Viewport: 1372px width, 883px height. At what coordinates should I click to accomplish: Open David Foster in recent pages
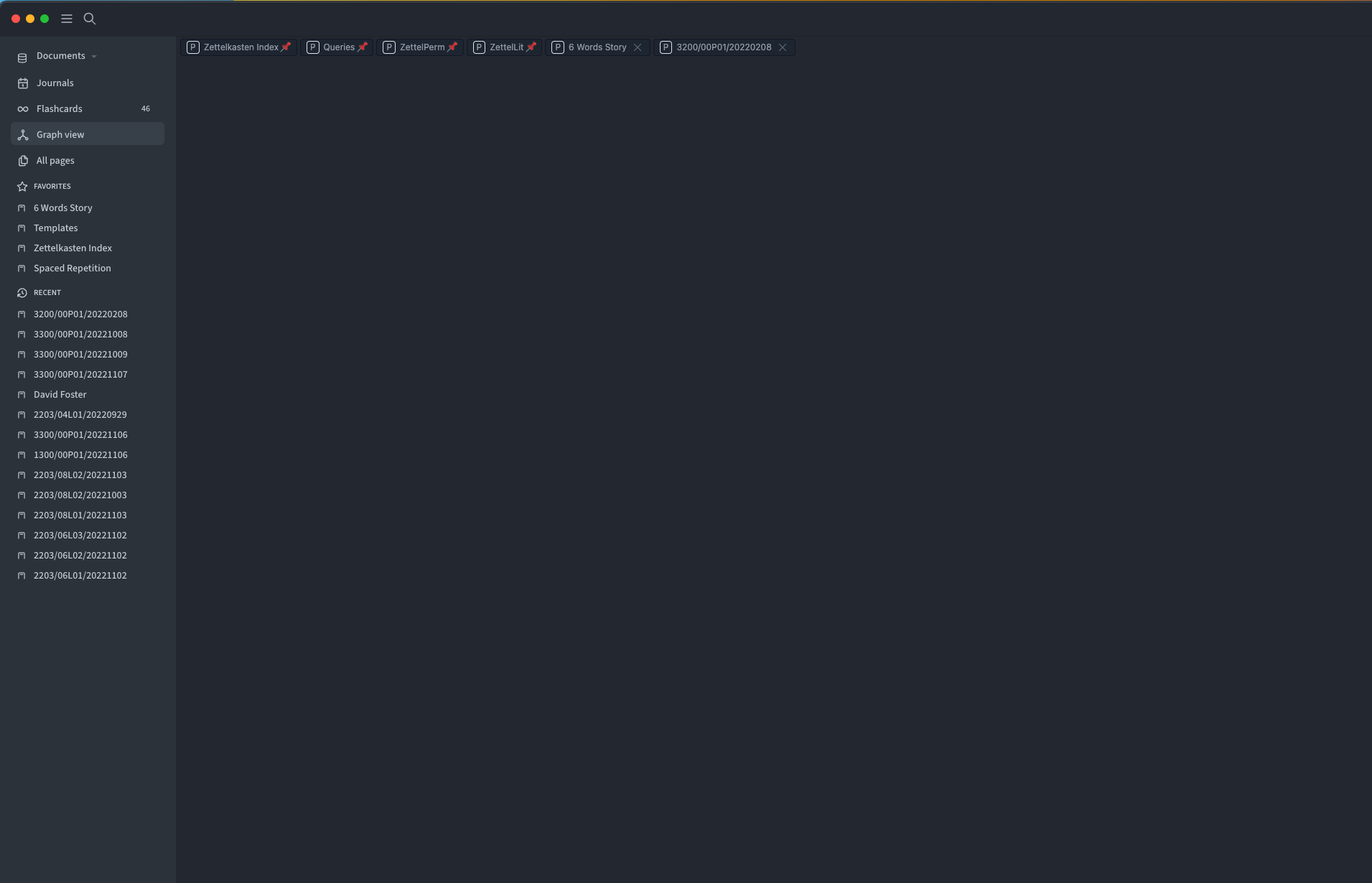click(x=60, y=395)
